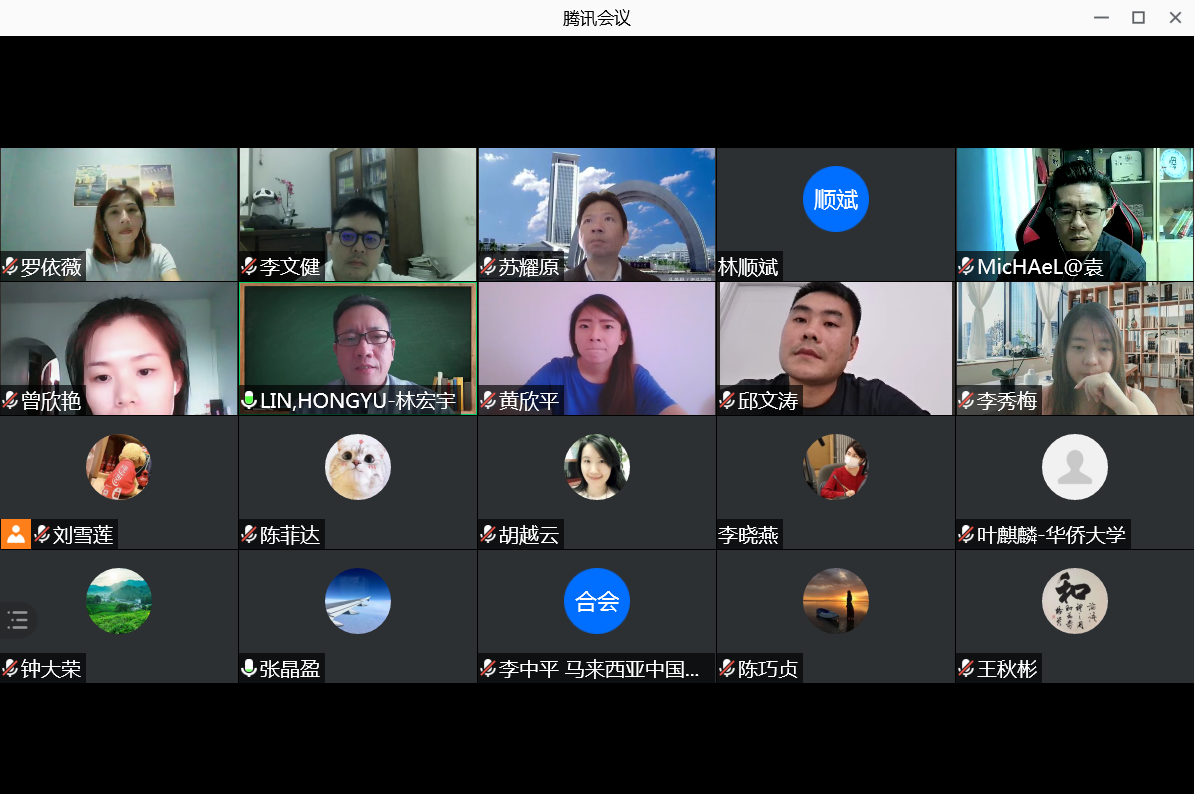Screen dimensions: 1195x794
Task: Minimize the 腾讯会议 window
Action: 1101,18
